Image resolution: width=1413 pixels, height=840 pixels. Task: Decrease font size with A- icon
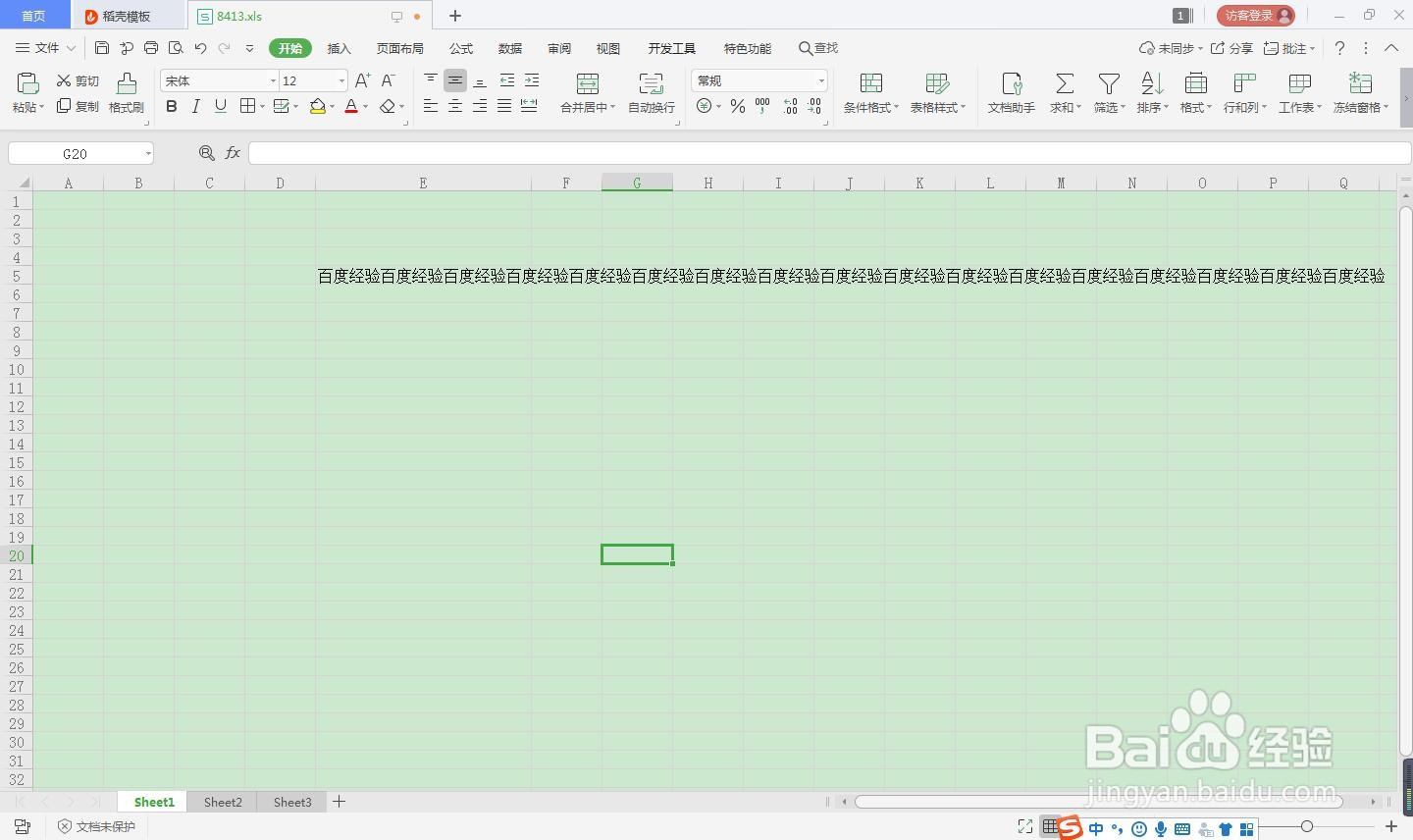pos(388,80)
